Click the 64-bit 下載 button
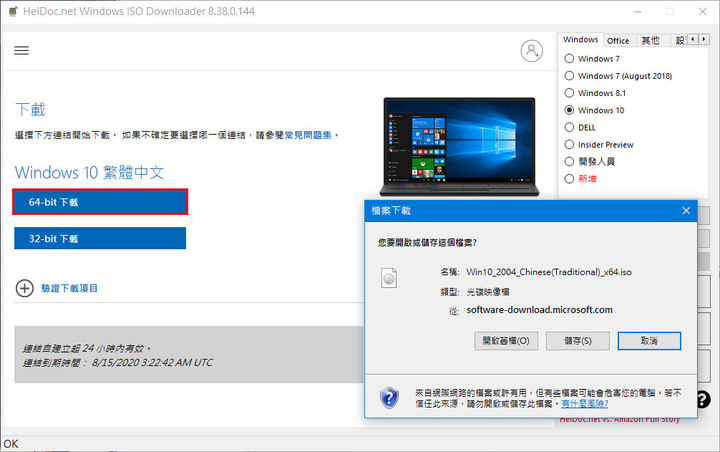The width and height of the screenshot is (720, 452). [x=100, y=202]
